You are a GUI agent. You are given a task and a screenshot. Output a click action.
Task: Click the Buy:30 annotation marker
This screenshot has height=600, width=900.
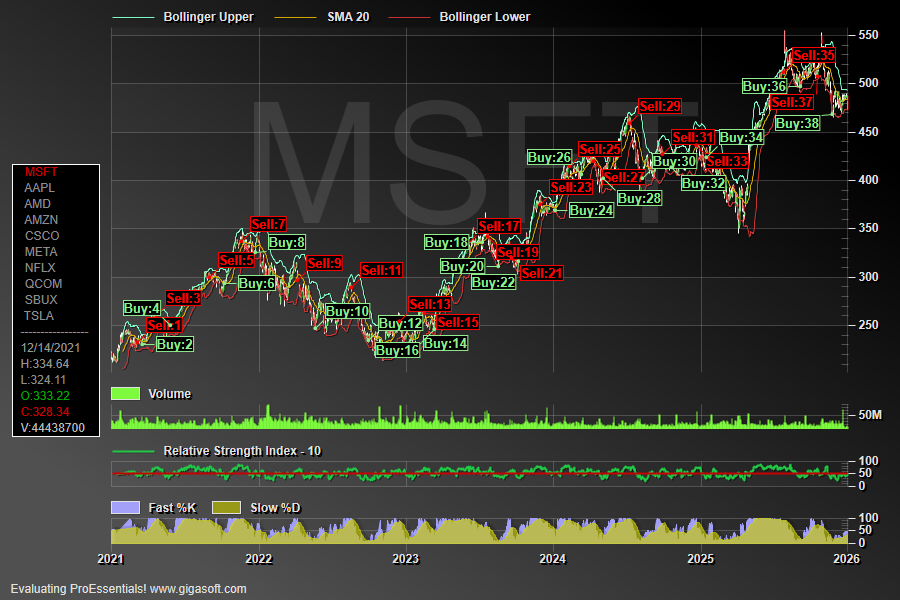[674, 161]
